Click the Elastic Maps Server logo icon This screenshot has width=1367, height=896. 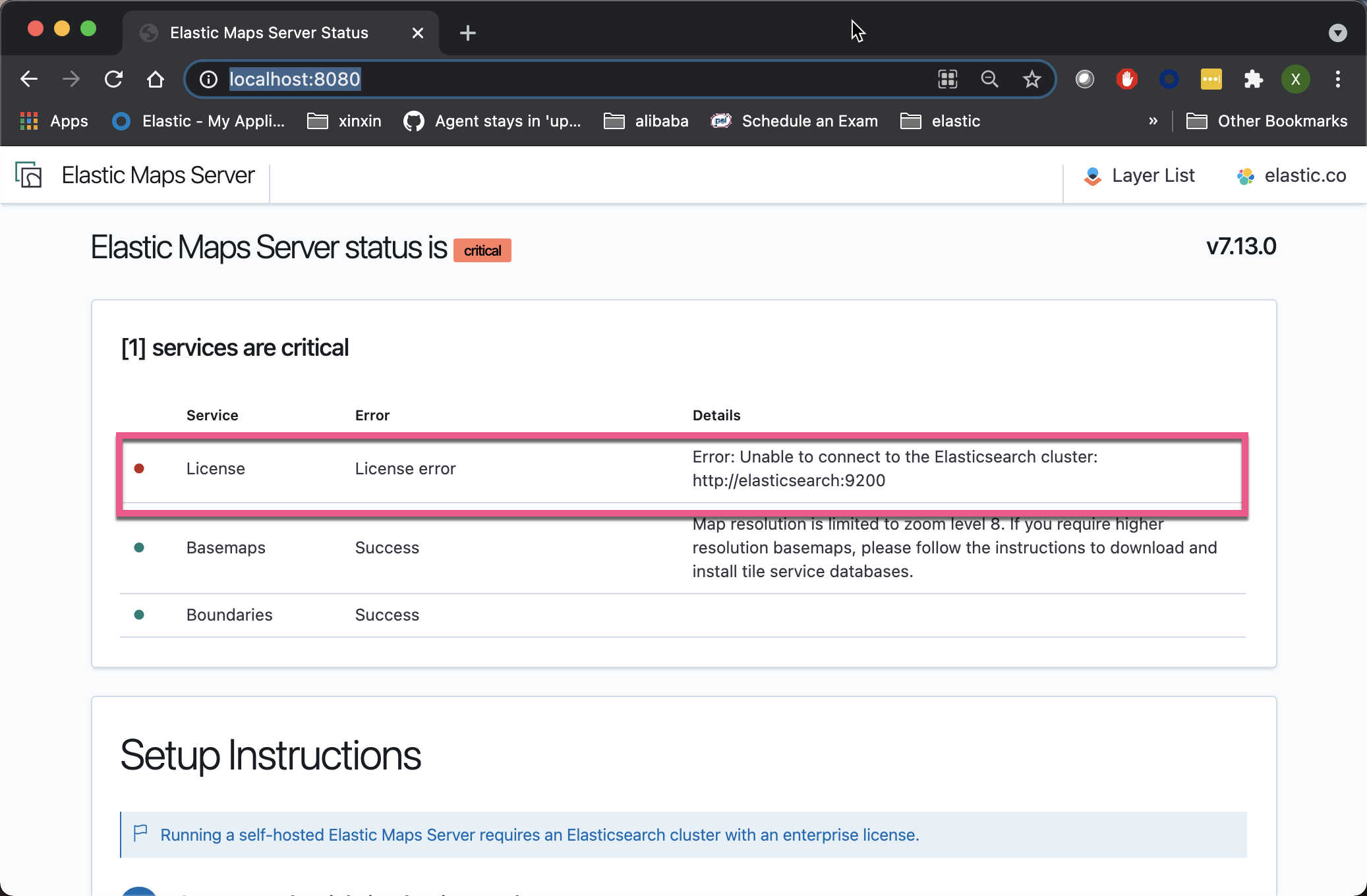pos(29,175)
